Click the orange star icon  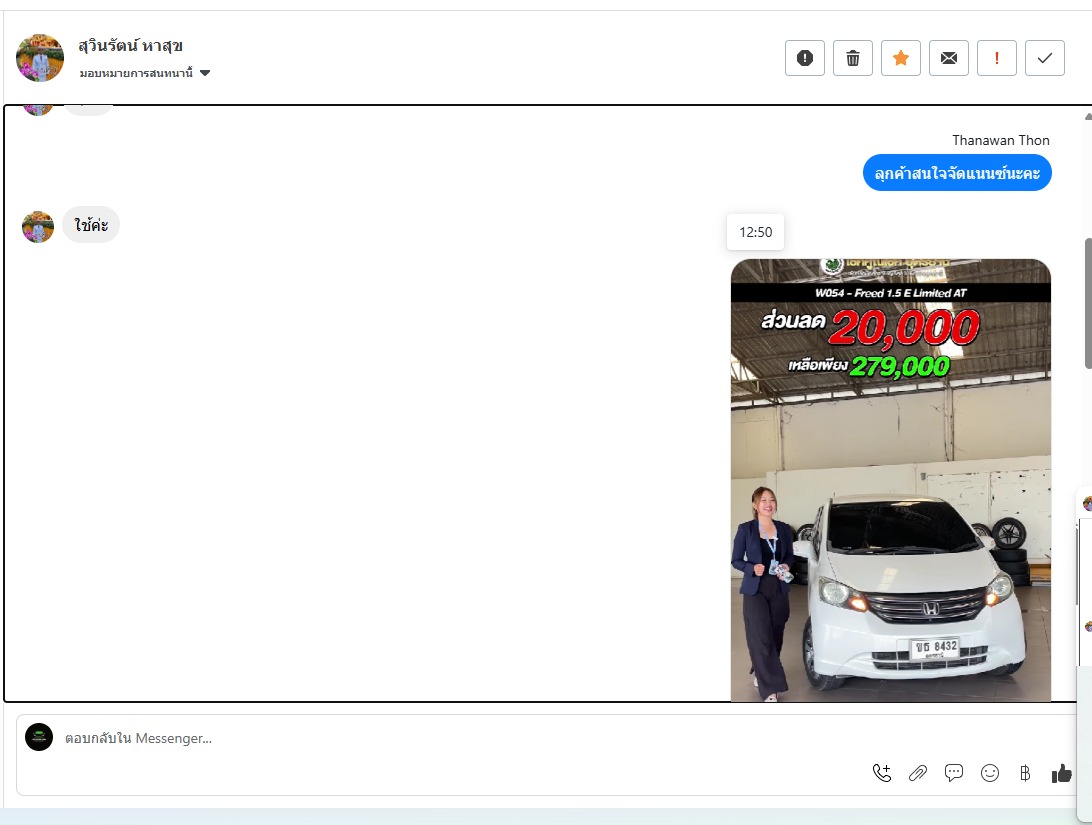click(900, 58)
